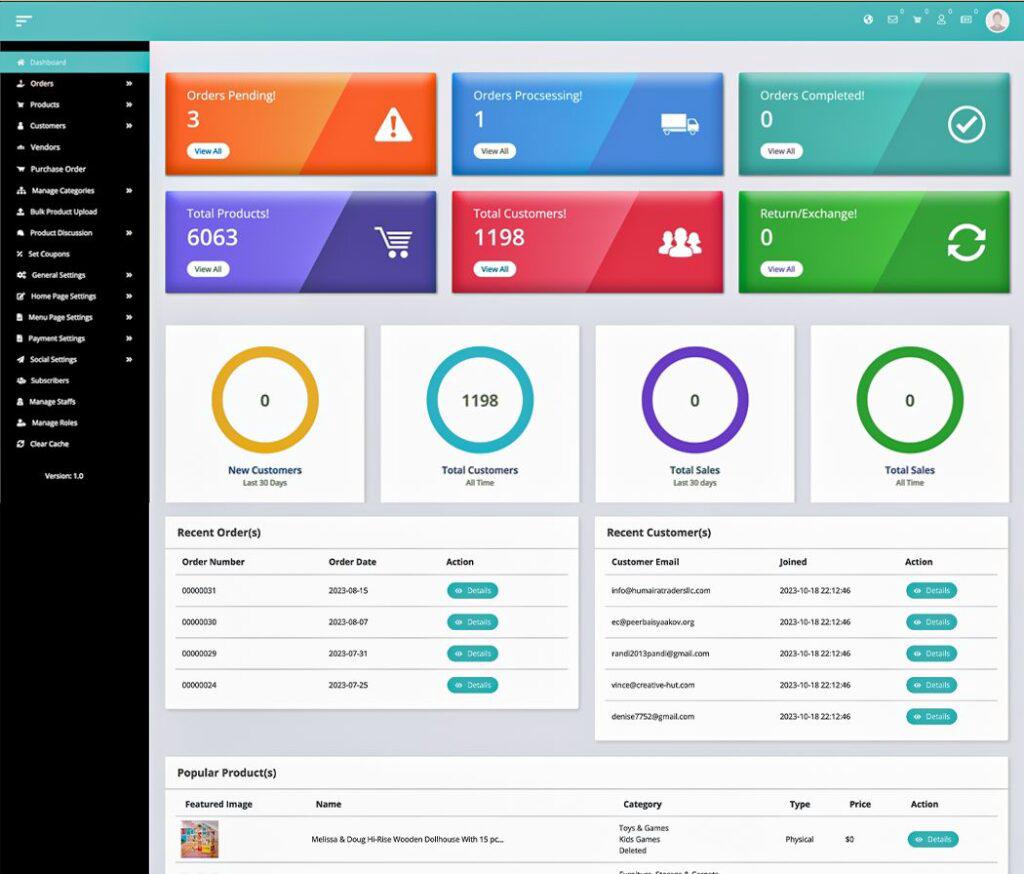Image resolution: width=1024 pixels, height=874 pixels.
Task: Expand the Manage Categories sidebar submenu
Action: click(128, 190)
